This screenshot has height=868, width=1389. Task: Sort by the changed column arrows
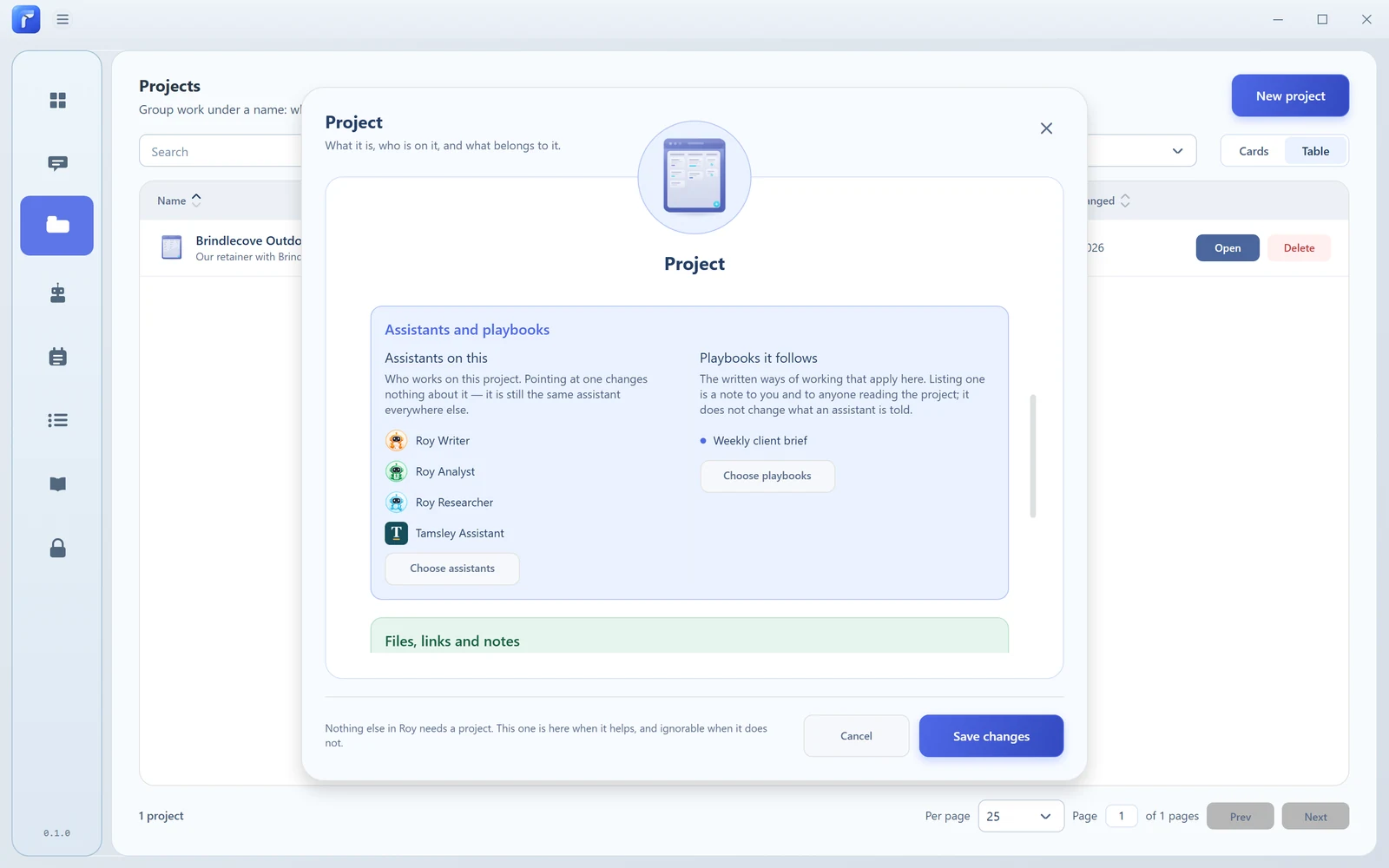tap(1125, 201)
